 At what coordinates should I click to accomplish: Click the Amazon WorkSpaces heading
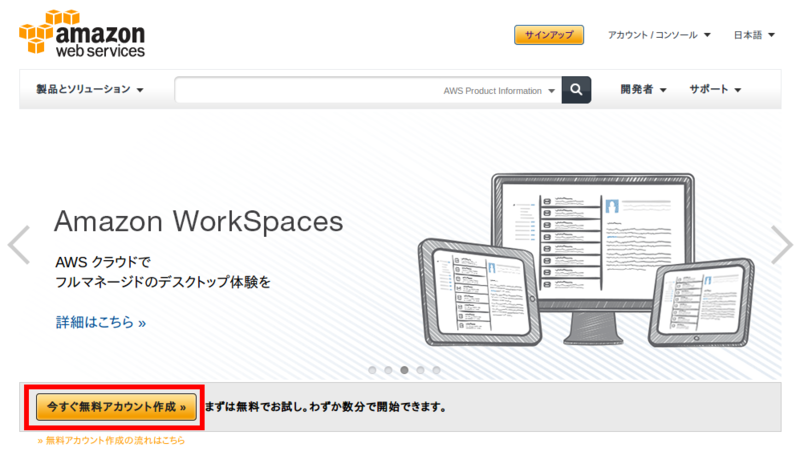pyautogui.click(x=198, y=222)
